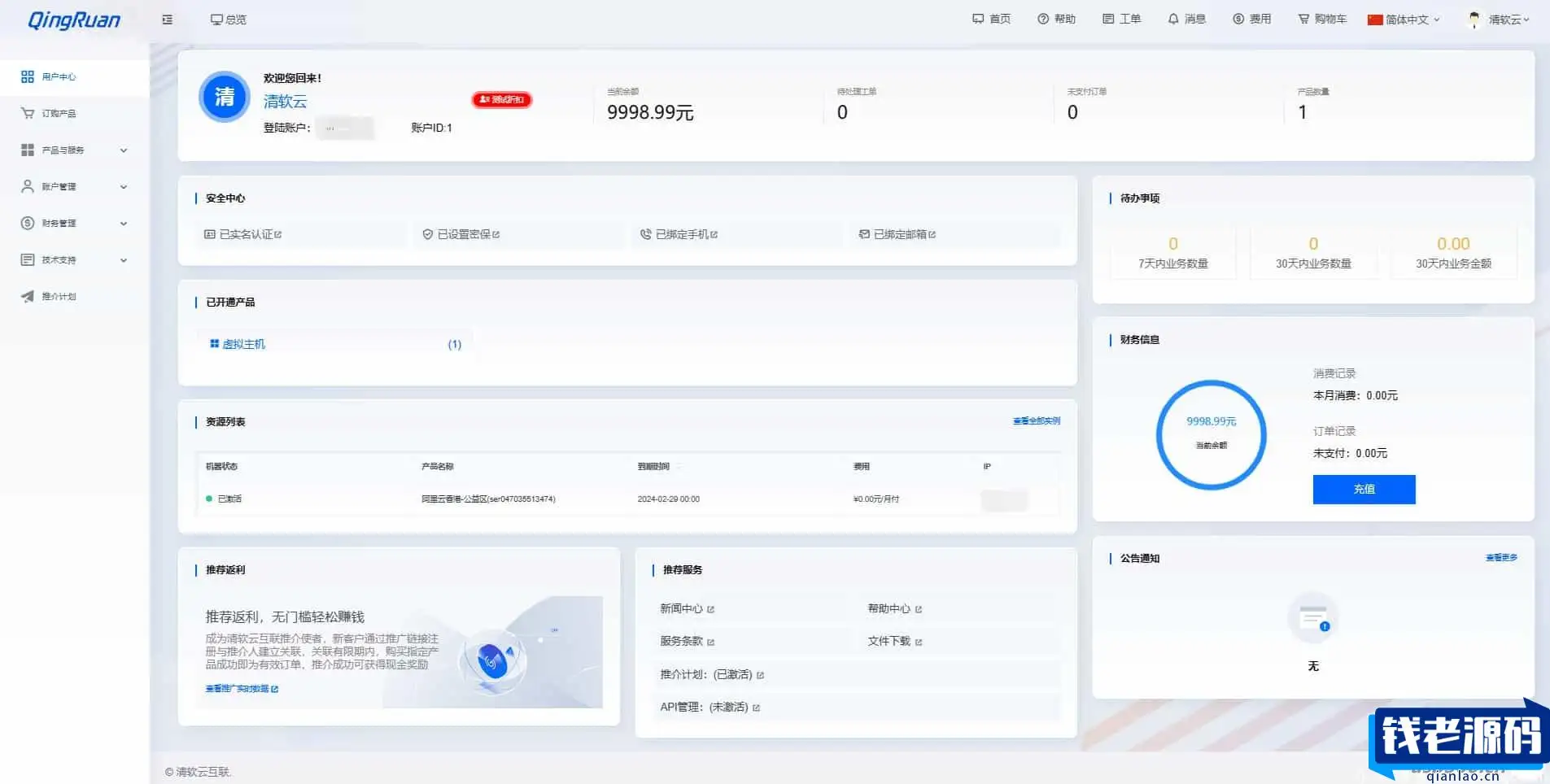1550x784 pixels.
Task: Click the QingRuan logo
Action: click(x=74, y=20)
